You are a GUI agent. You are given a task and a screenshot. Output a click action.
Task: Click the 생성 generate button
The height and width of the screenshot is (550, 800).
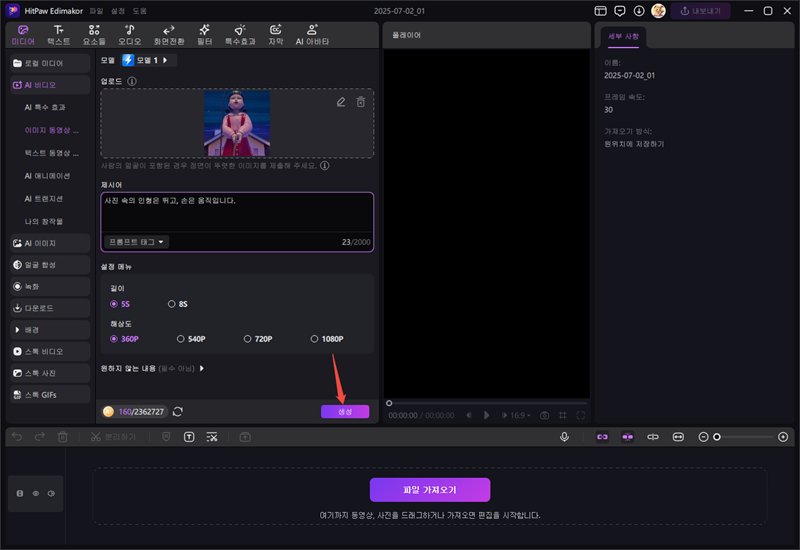[345, 411]
